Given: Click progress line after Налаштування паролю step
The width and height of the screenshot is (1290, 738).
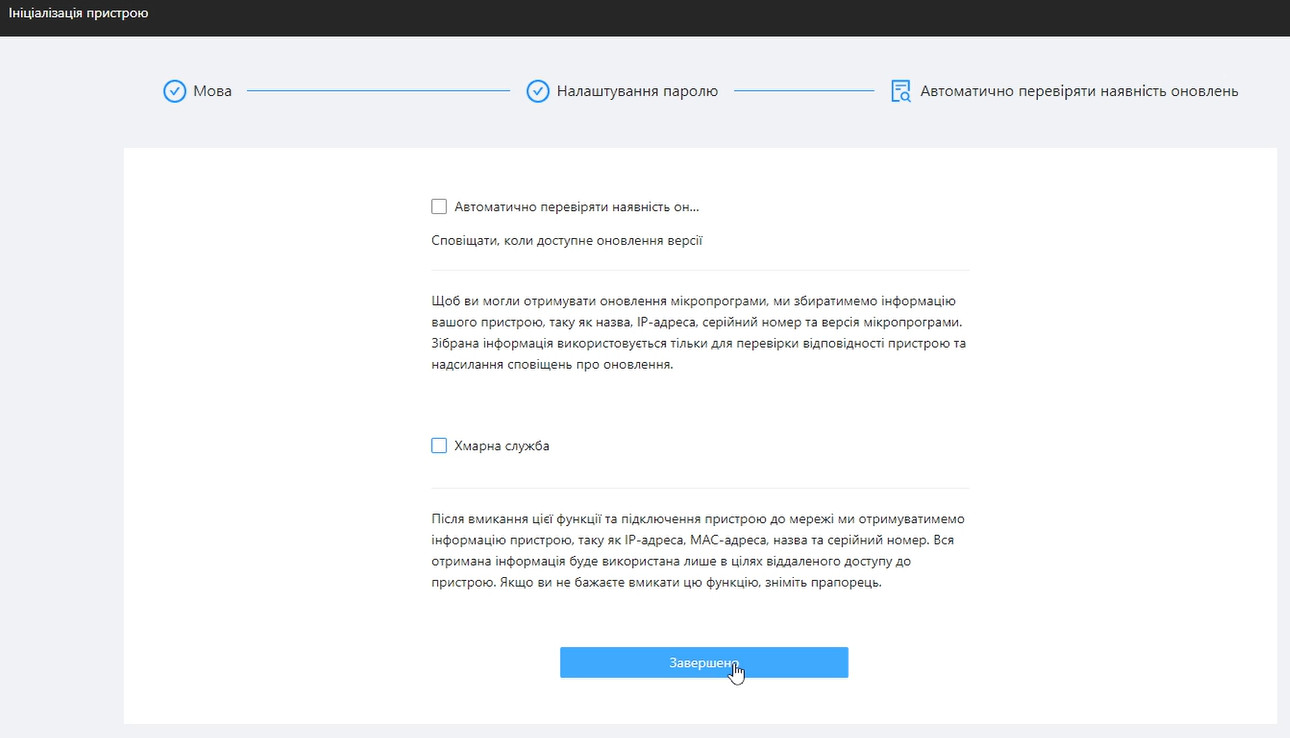Looking at the screenshot, I should point(804,91).
